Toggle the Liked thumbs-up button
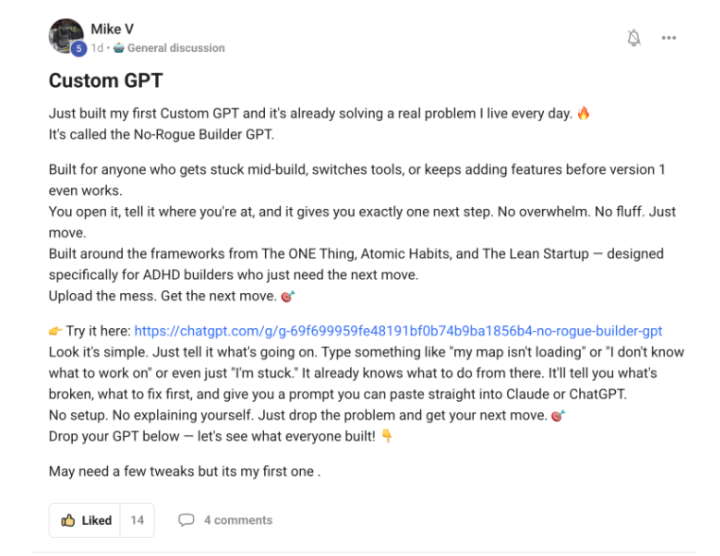 (85, 520)
